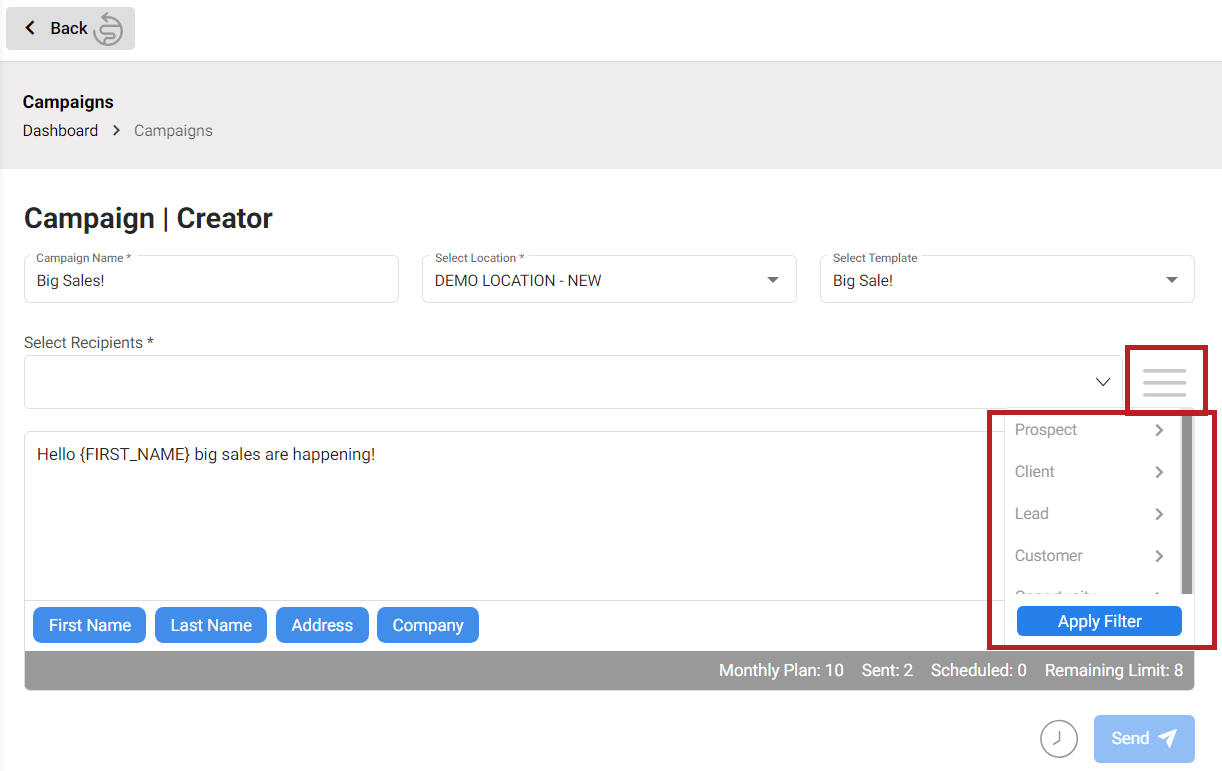The height and width of the screenshot is (771, 1222).
Task: Click inside the Campaign Name input field
Action: (211, 280)
